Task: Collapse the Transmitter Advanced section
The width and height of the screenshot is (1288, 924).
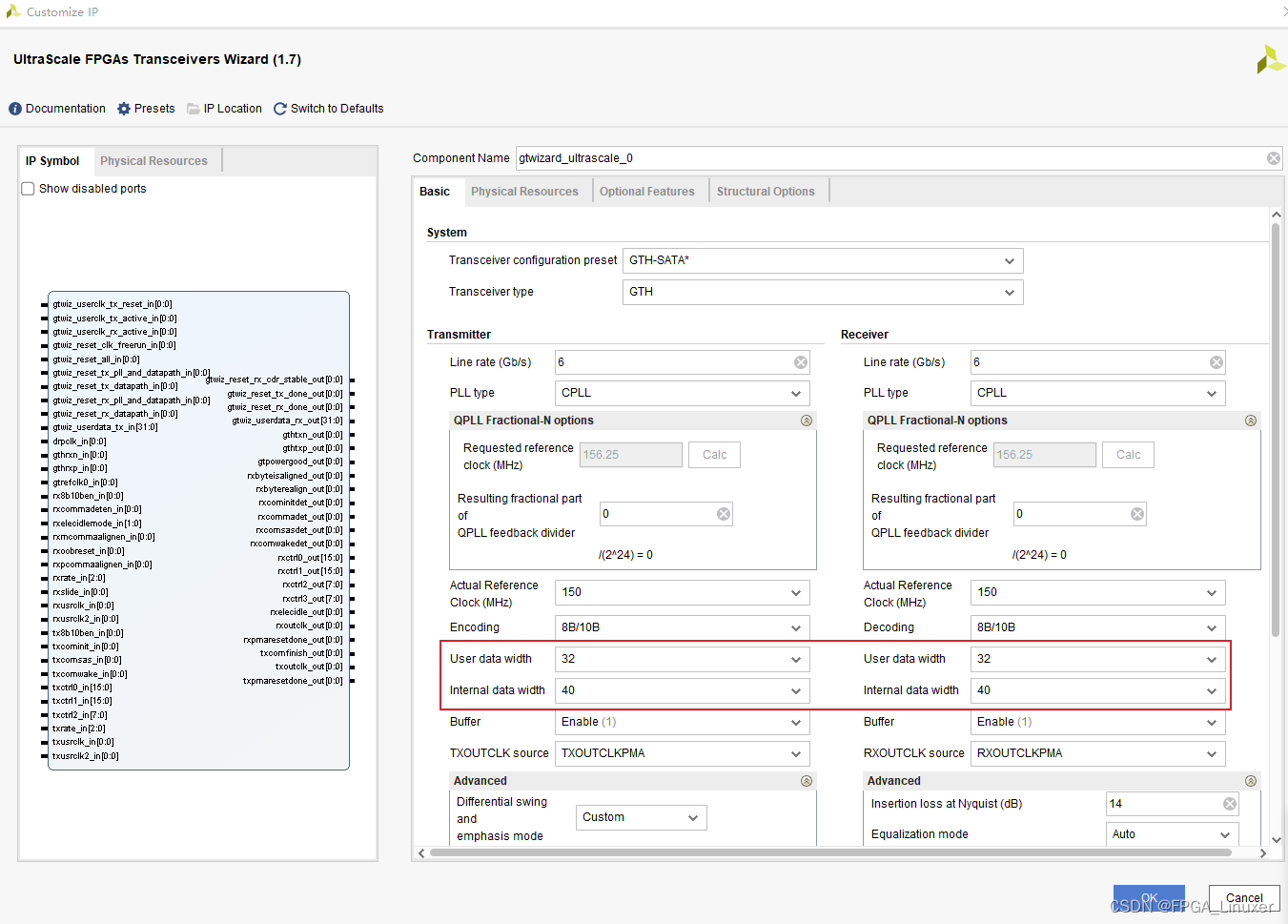Action: [807, 781]
